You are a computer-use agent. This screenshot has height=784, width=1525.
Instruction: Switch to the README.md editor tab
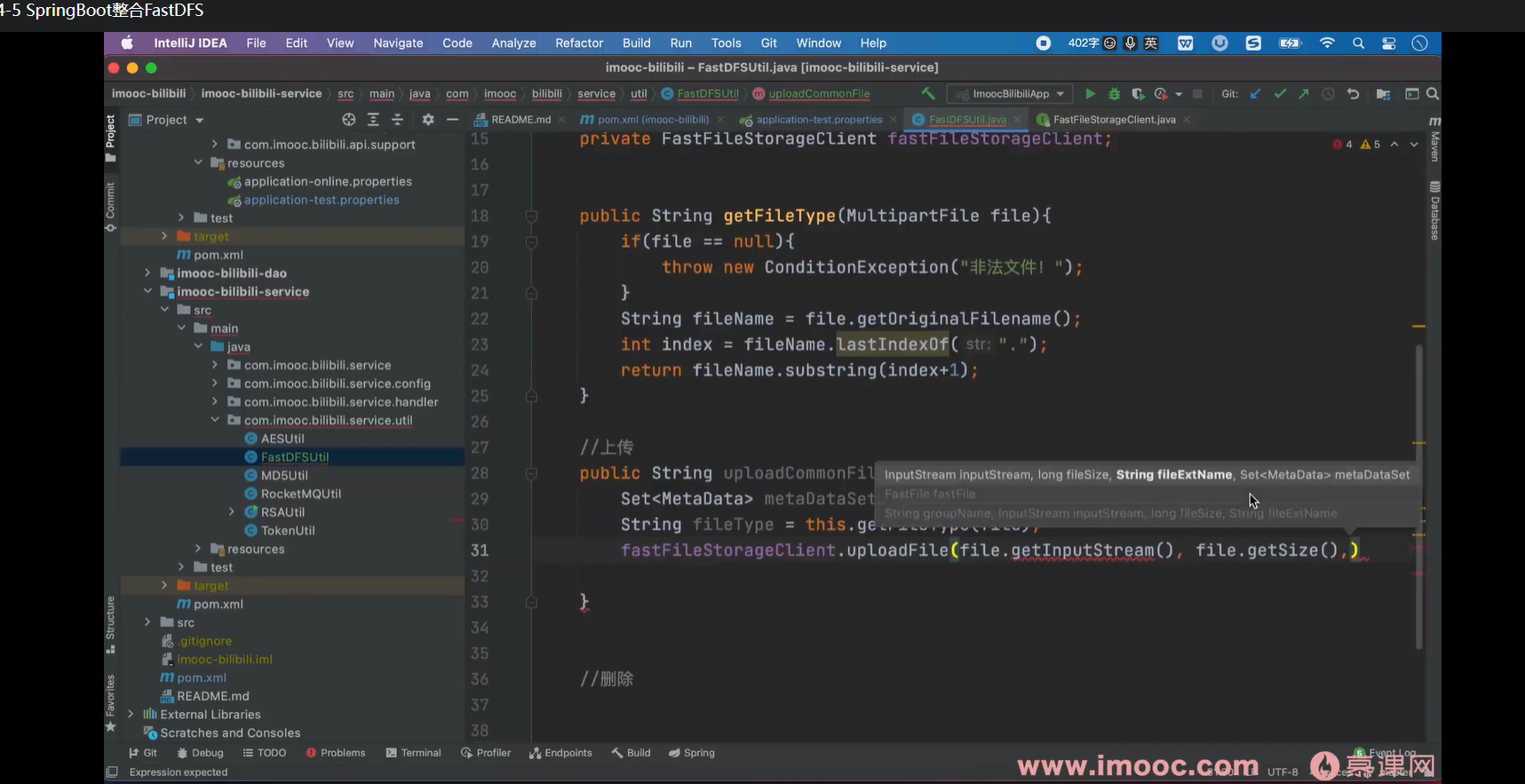point(520,119)
